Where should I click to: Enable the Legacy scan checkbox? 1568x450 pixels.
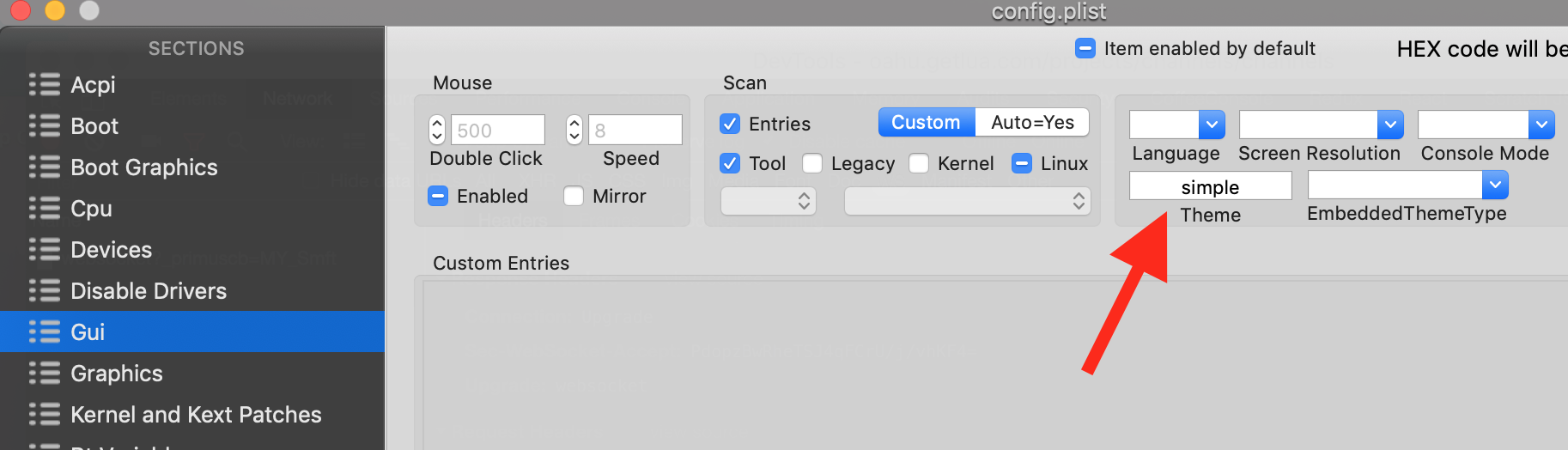pos(812,163)
